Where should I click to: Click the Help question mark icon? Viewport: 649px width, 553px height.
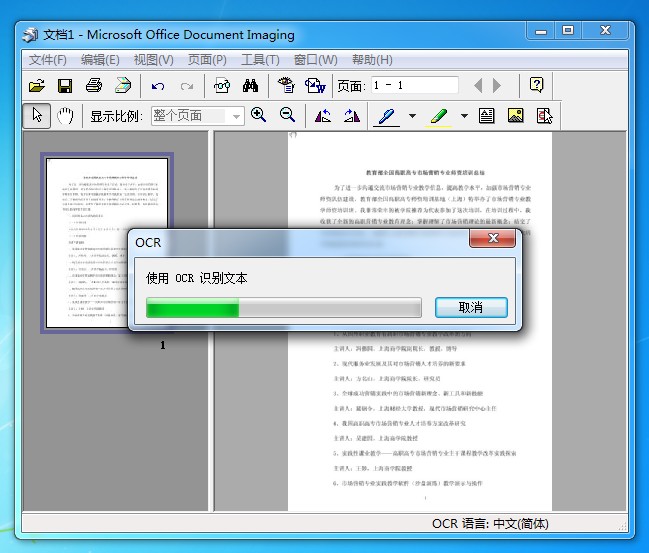pos(536,85)
